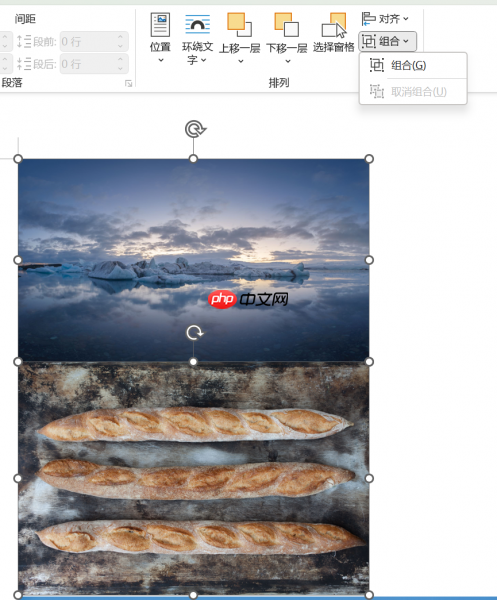Expand the 位置 dropdown chevron
Screen dimensions: 497x600
point(161,60)
